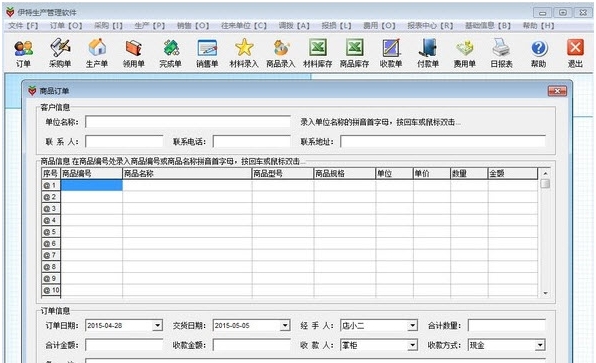Click the 商品型号 column header
Screen dimensions: 596x363
(x=283, y=174)
